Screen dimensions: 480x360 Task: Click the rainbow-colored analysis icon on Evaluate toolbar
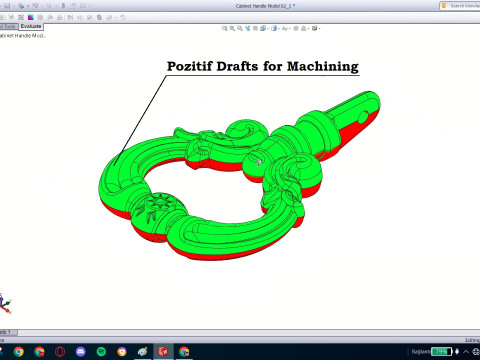click(x=31, y=17)
